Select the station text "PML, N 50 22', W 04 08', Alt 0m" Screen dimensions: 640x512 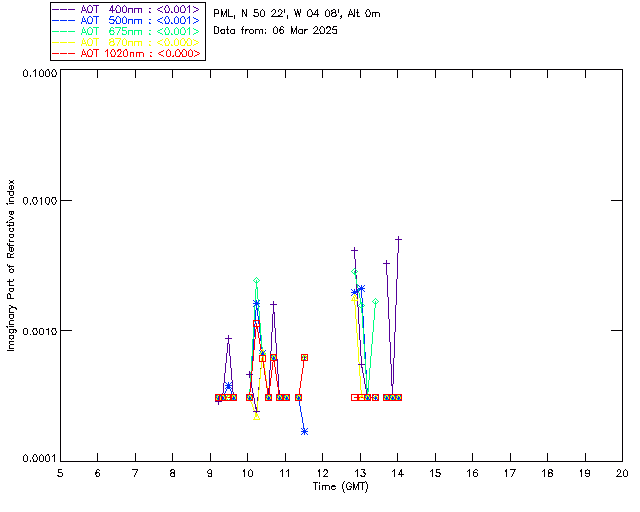[297, 13]
